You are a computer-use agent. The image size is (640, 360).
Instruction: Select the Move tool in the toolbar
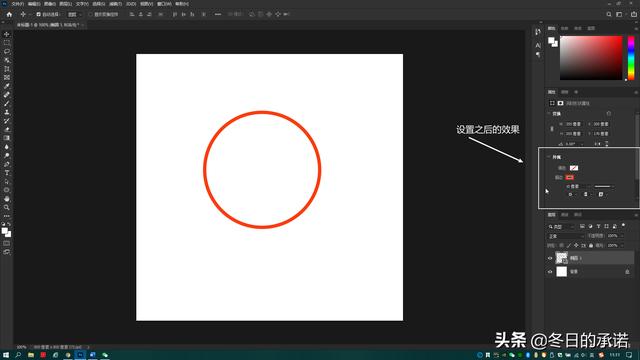pos(7,34)
